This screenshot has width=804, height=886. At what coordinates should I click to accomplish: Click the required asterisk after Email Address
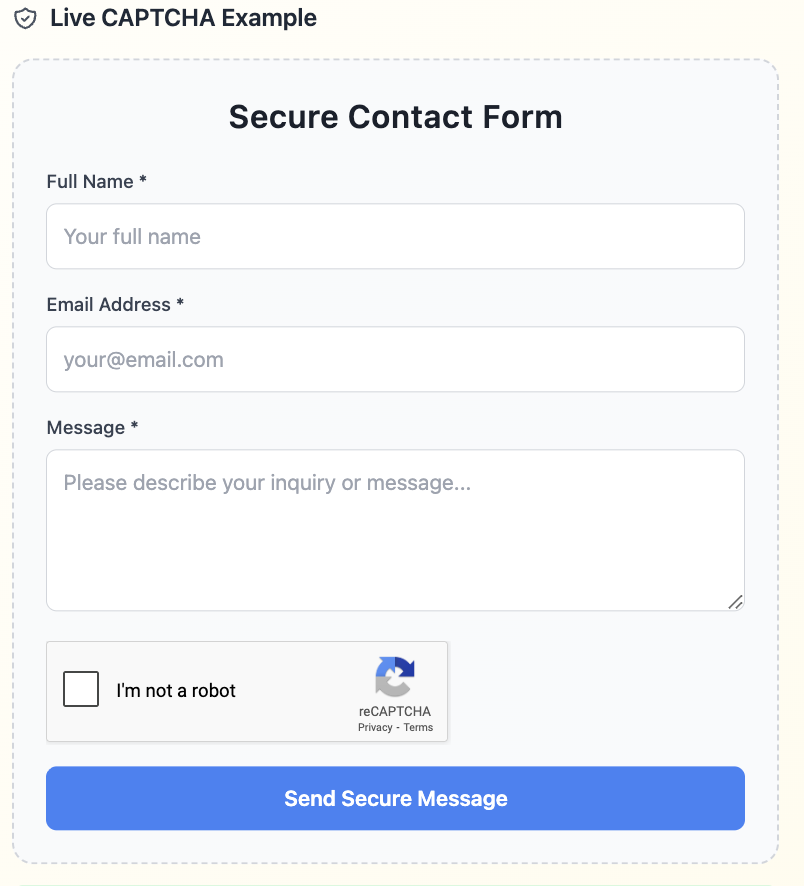click(x=180, y=304)
